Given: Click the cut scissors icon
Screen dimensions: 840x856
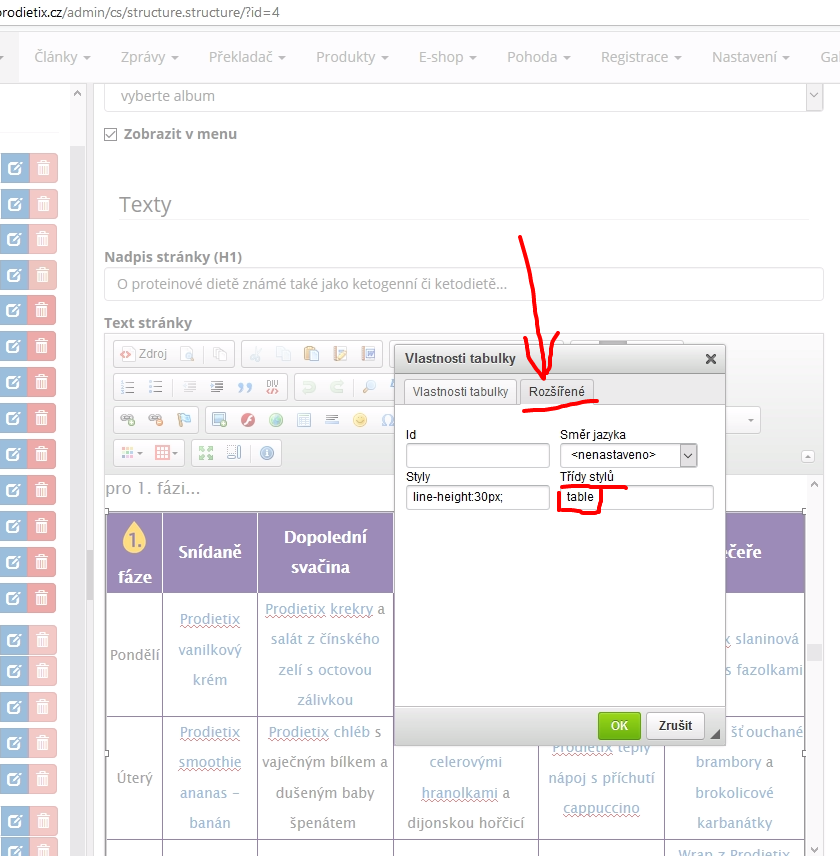Looking at the screenshot, I should pos(255,354).
